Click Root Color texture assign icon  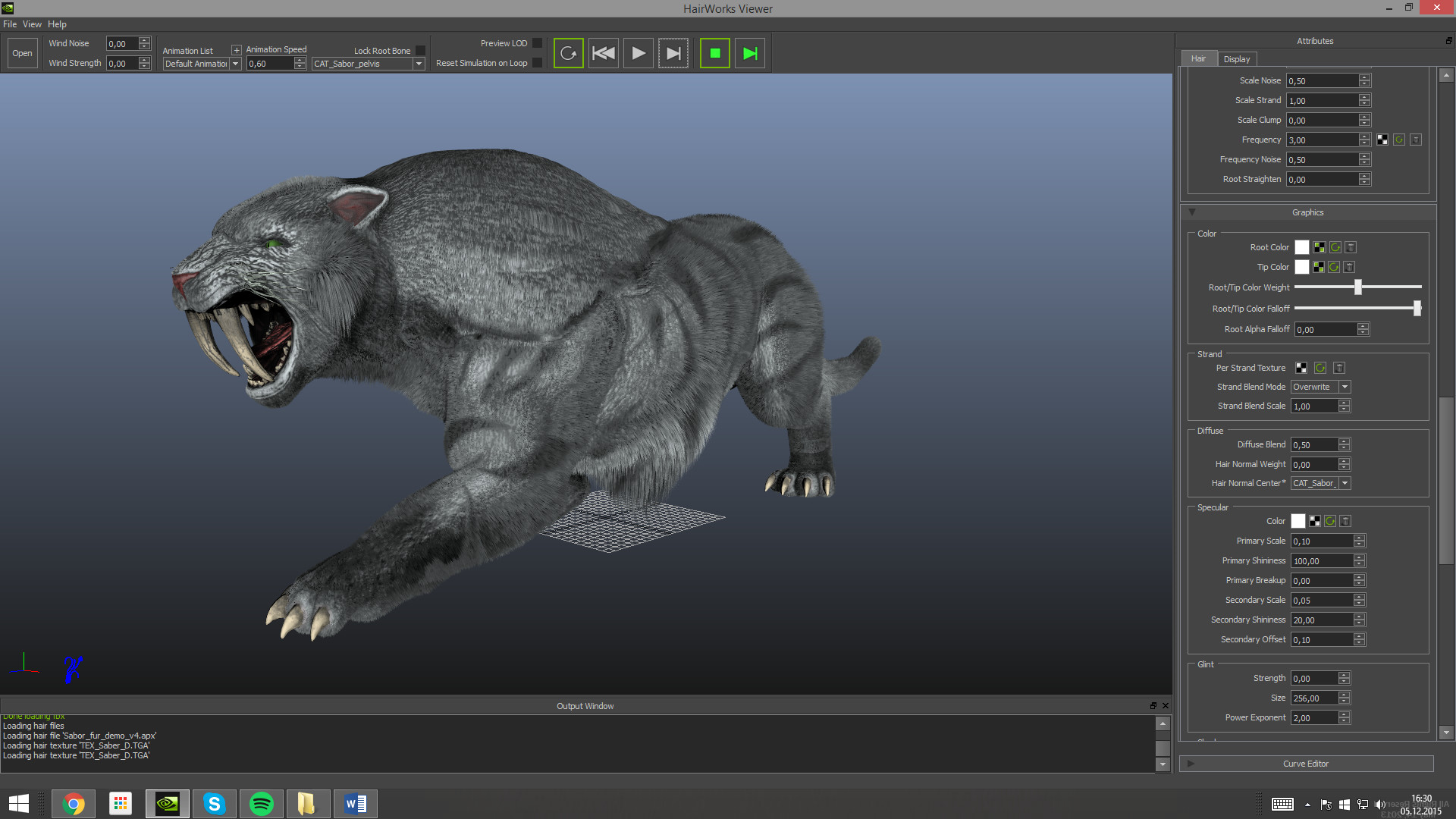pos(1319,247)
